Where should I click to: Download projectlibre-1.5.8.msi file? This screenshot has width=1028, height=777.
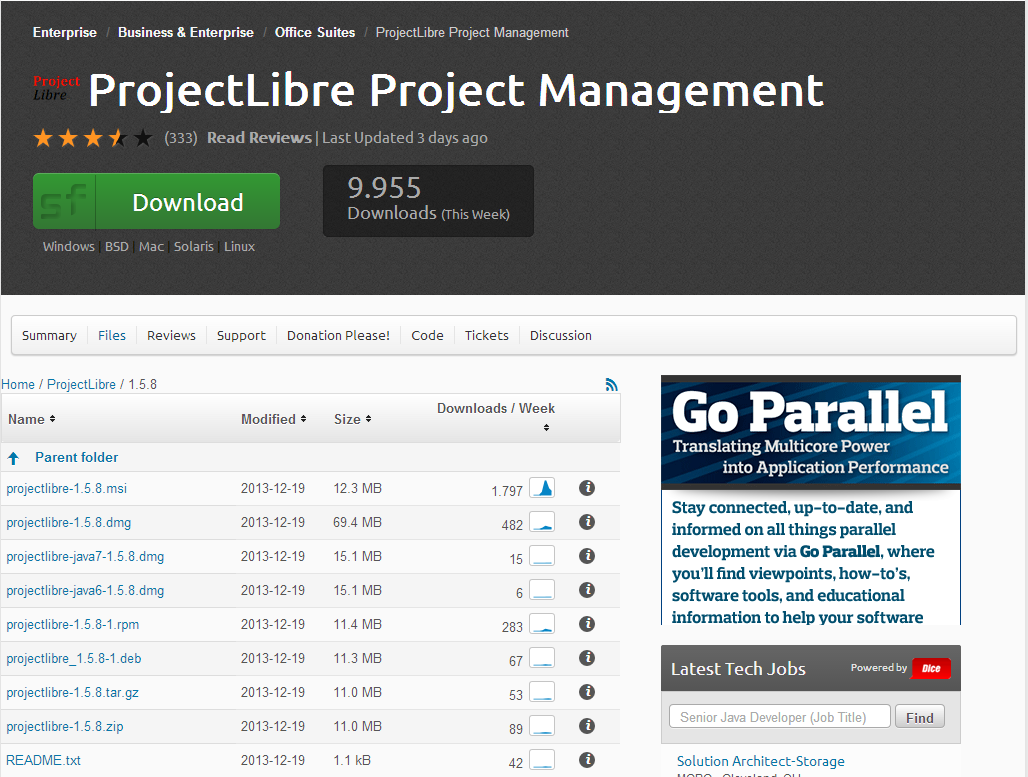point(67,488)
